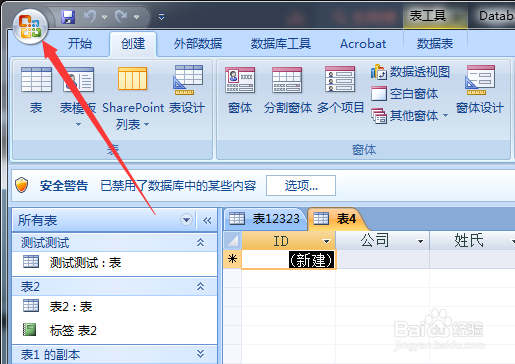This screenshot has width=515, height=364.
Task: Create a 空白窗体 blank form
Action: tap(404, 94)
